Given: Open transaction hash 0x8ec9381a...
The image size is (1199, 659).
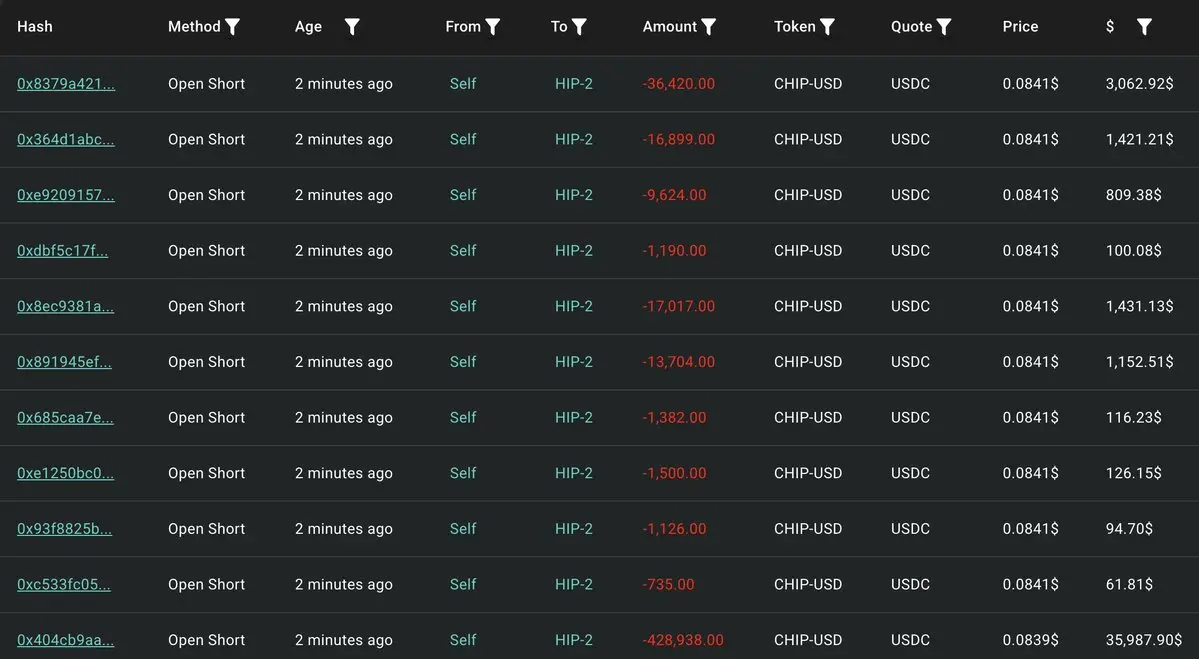Looking at the screenshot, I should pyautogui.click(x=66, y=307).
